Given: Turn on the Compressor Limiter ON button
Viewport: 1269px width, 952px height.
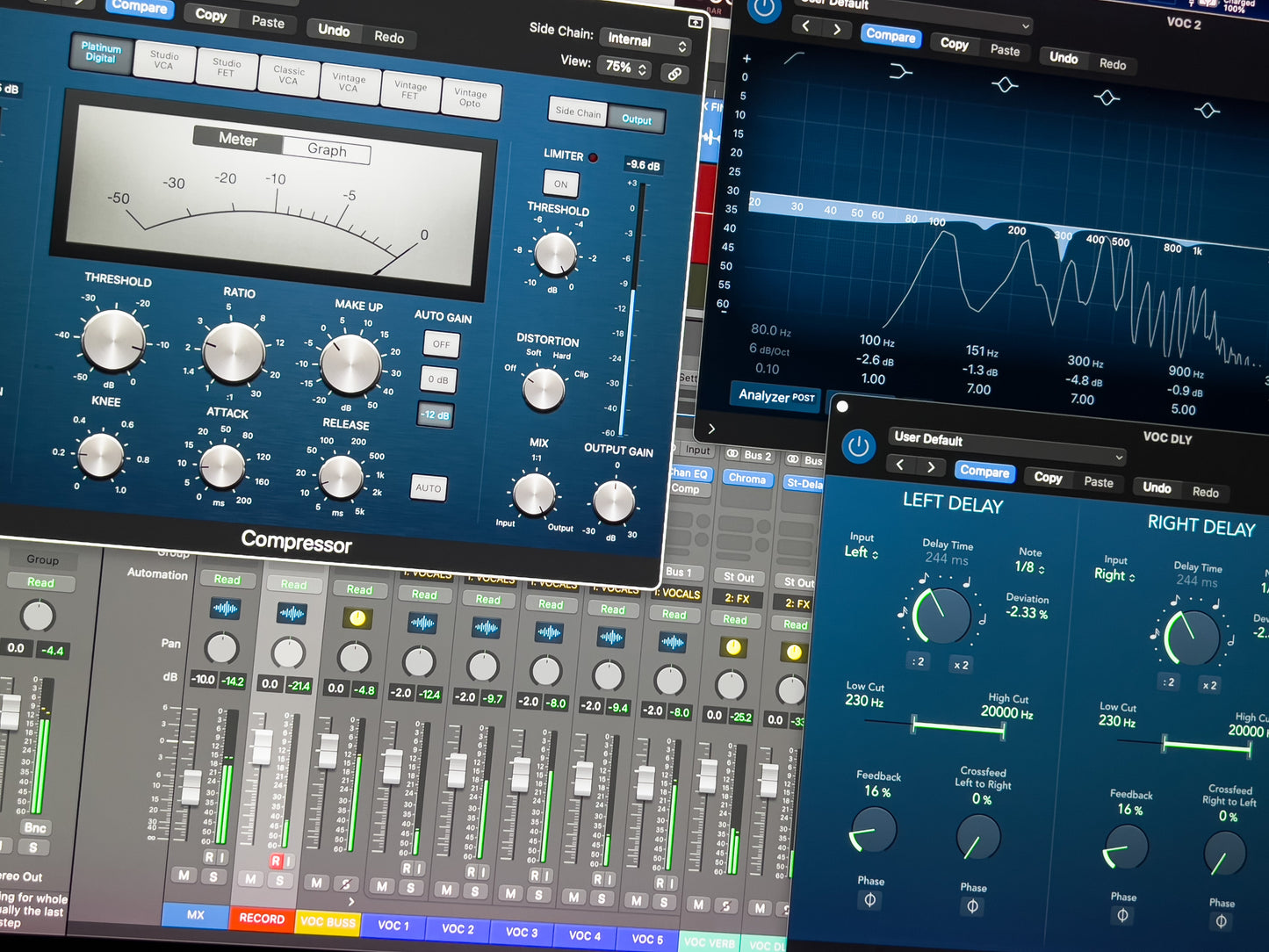Looking at the screenshot, I should [560, 184].
